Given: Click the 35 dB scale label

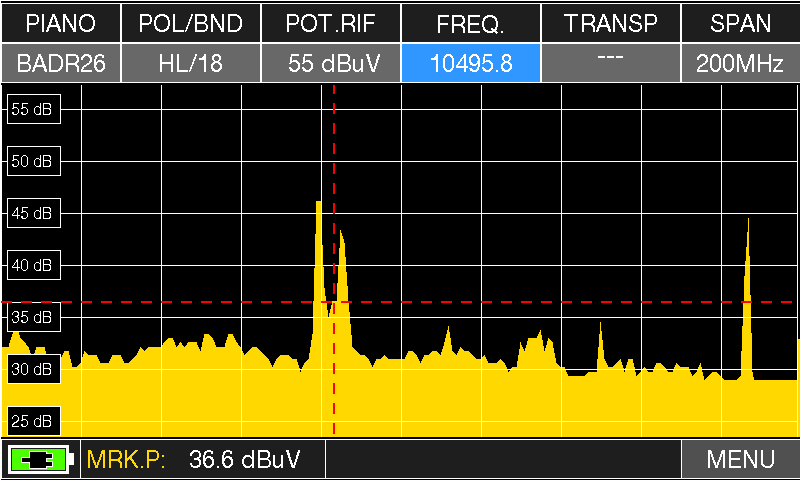Looking at the screenshot, I should point(34,317).
